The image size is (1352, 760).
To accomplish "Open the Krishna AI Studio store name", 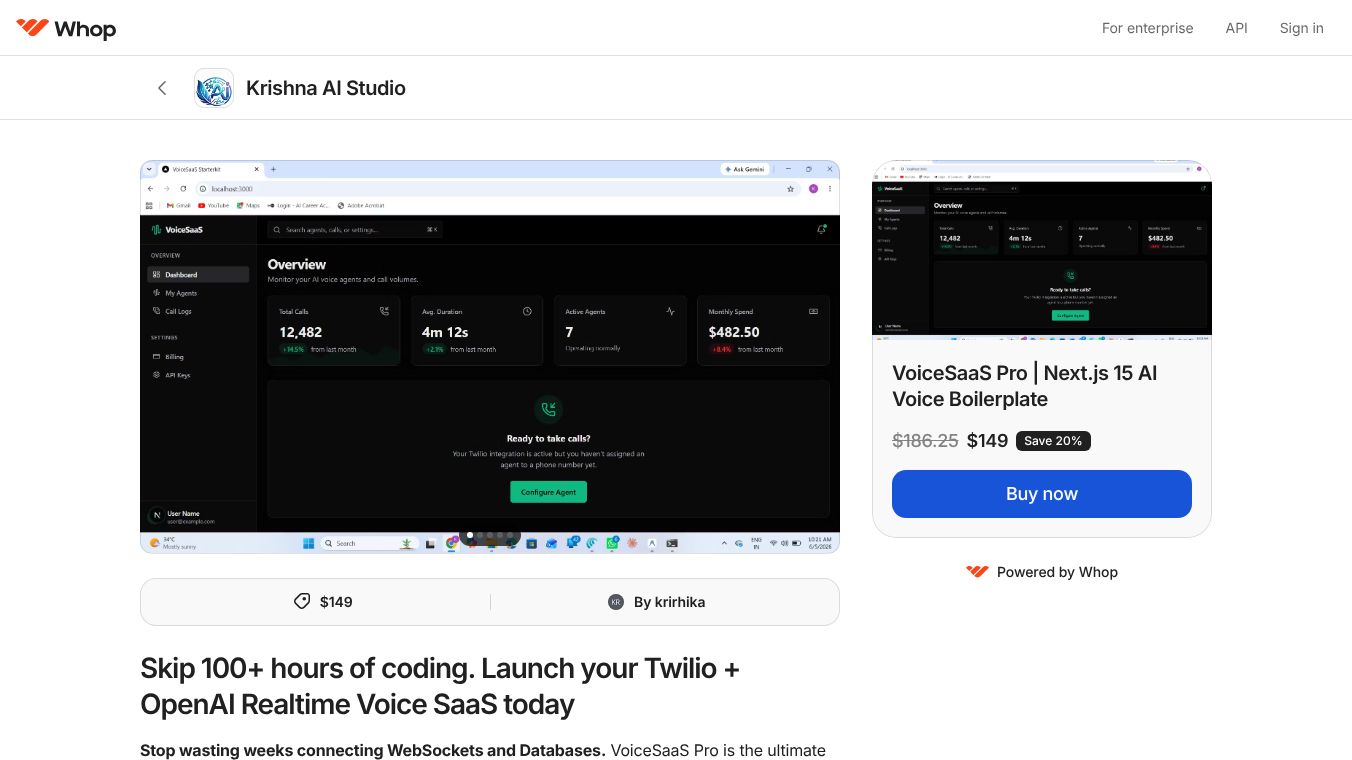I will tap(326, 88).
